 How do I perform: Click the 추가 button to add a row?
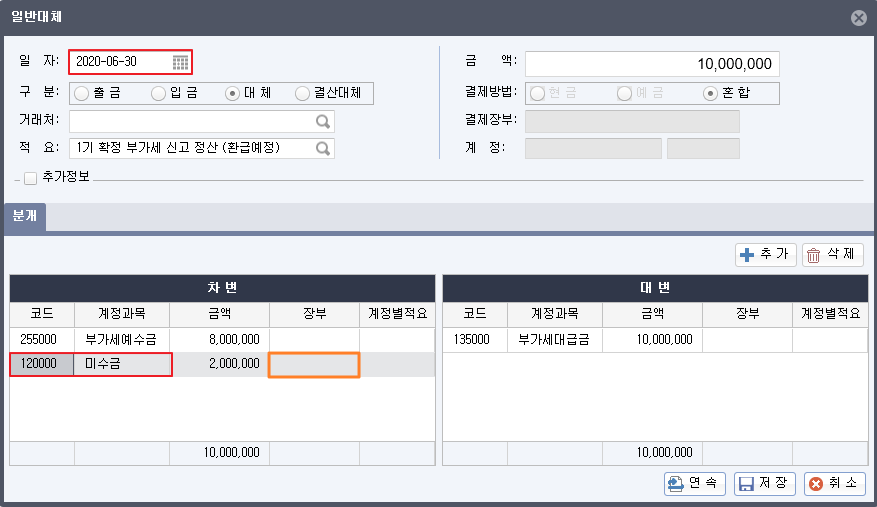765,255
